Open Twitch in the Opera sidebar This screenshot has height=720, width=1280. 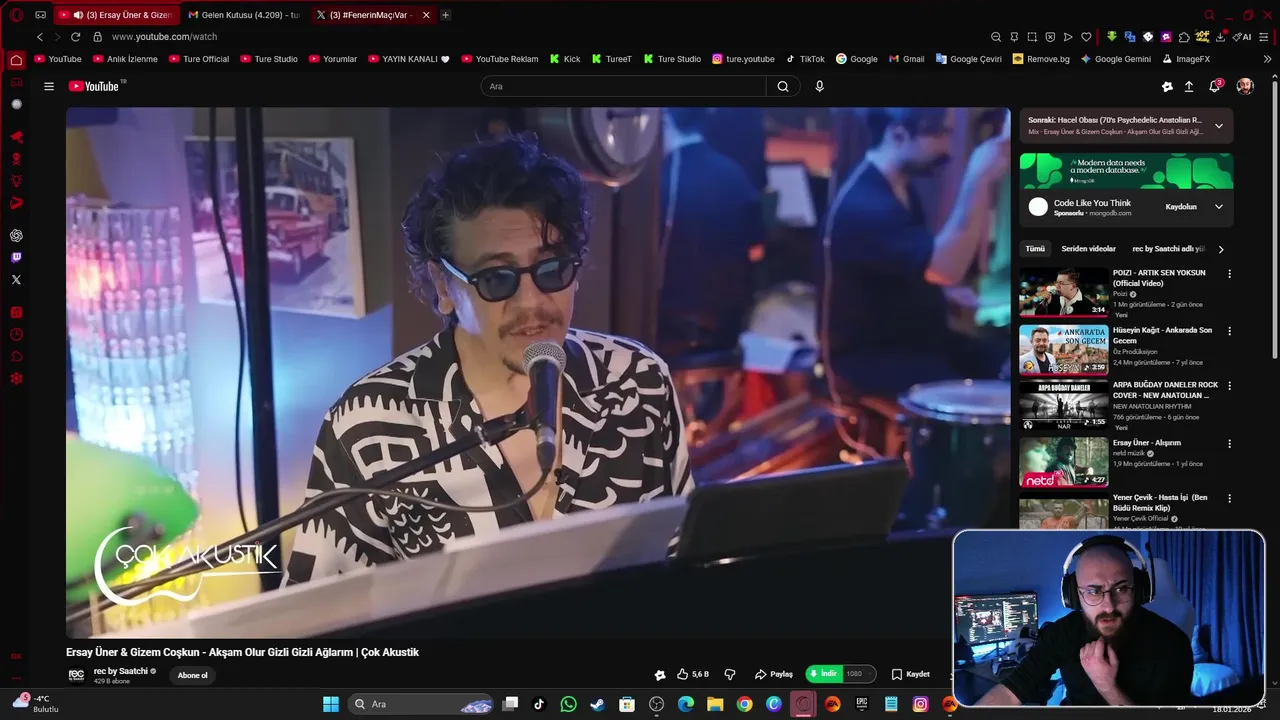pyautogui.click(x=16, y=258)
